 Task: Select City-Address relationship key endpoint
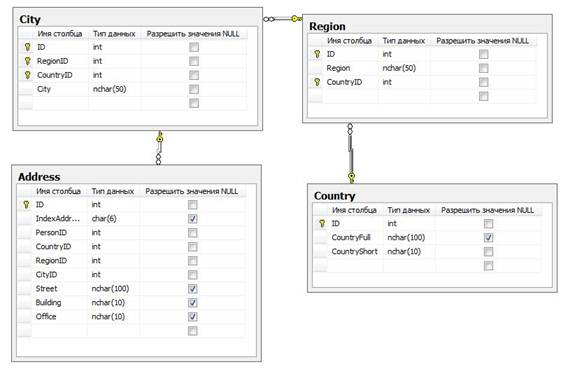coord(160,138)
